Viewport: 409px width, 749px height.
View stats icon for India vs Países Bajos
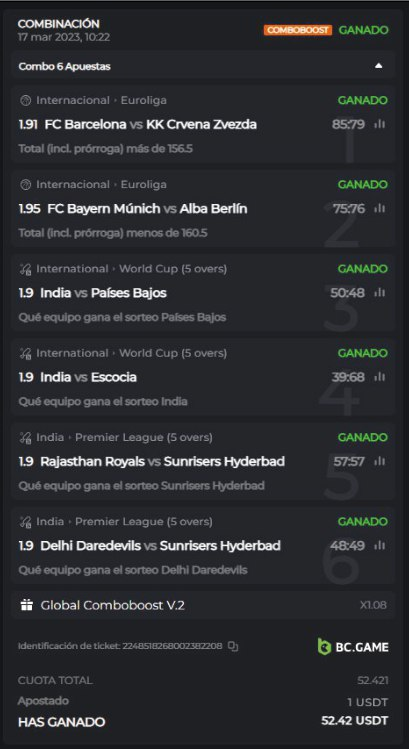380,292
